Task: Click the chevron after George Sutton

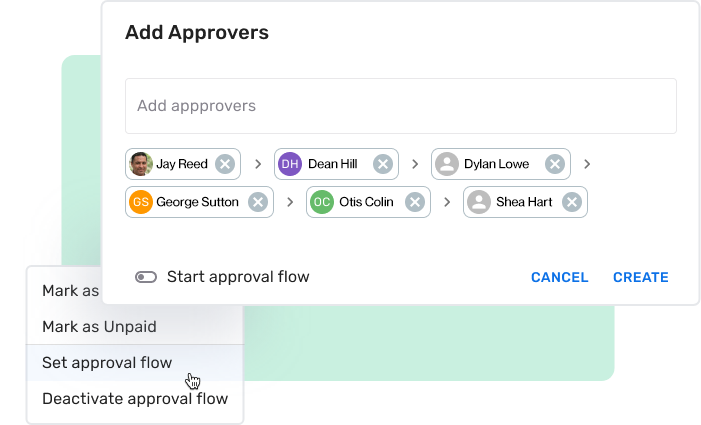Action: (x=290, y=202)
